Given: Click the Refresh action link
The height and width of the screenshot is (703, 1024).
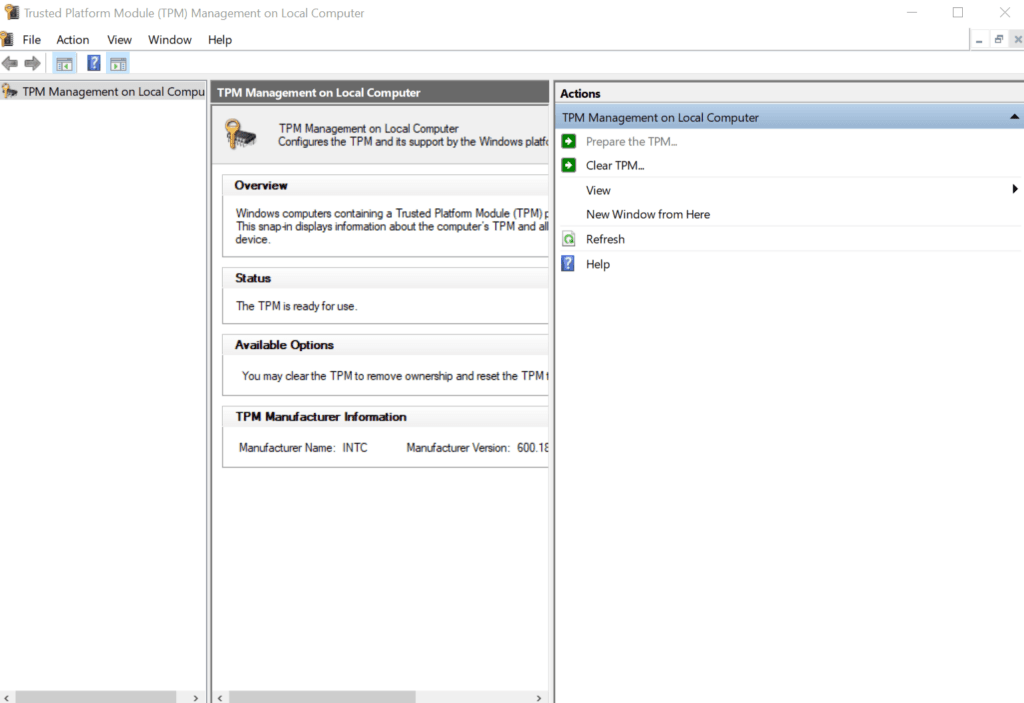Looking at the screenshot, I should pyautogui.click(x=605, y=239).
